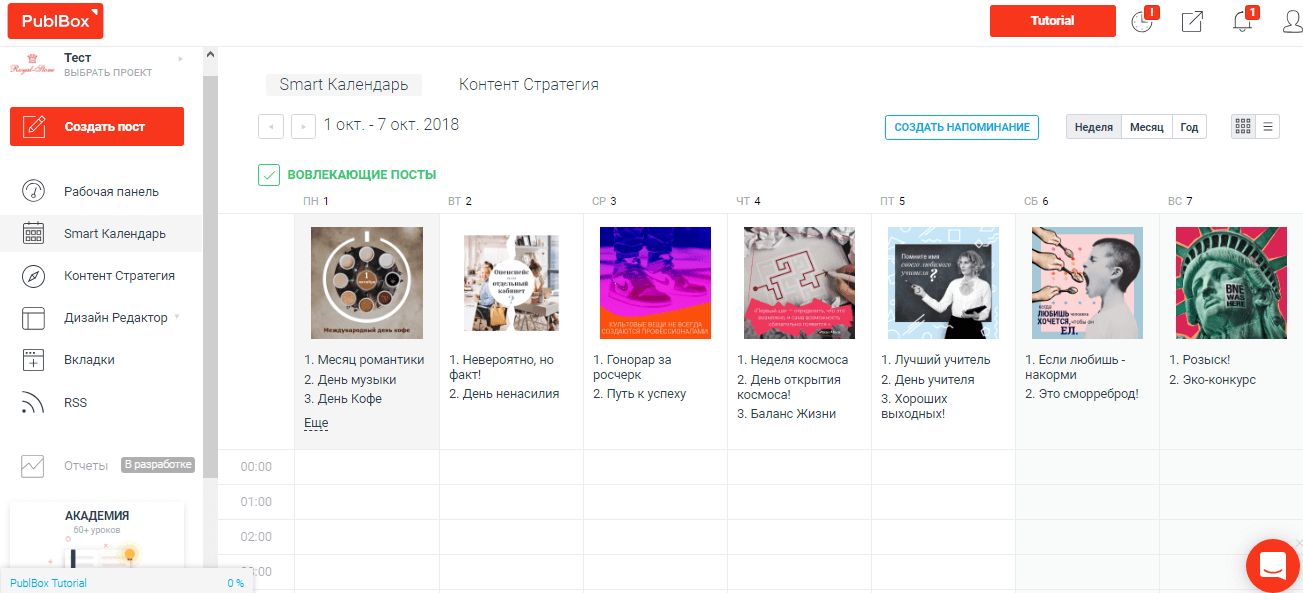Switch to list view icon
This screenshot has height=593, width=1303.
click(x=1268, y=127)
